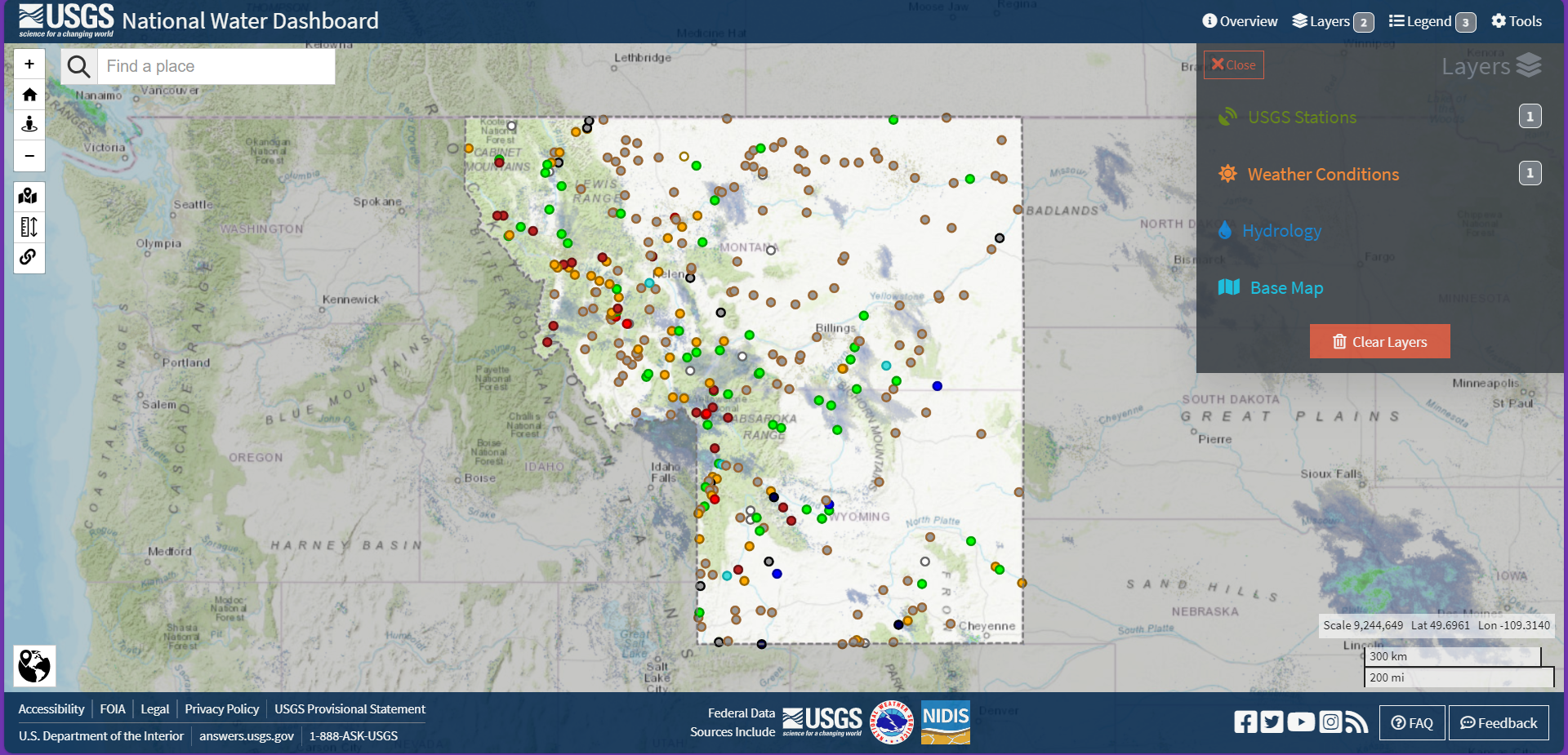Viewport: 1568px width, 755px height.
Task: Open the Privacy Policy link
Action: [x=221, y=708]
